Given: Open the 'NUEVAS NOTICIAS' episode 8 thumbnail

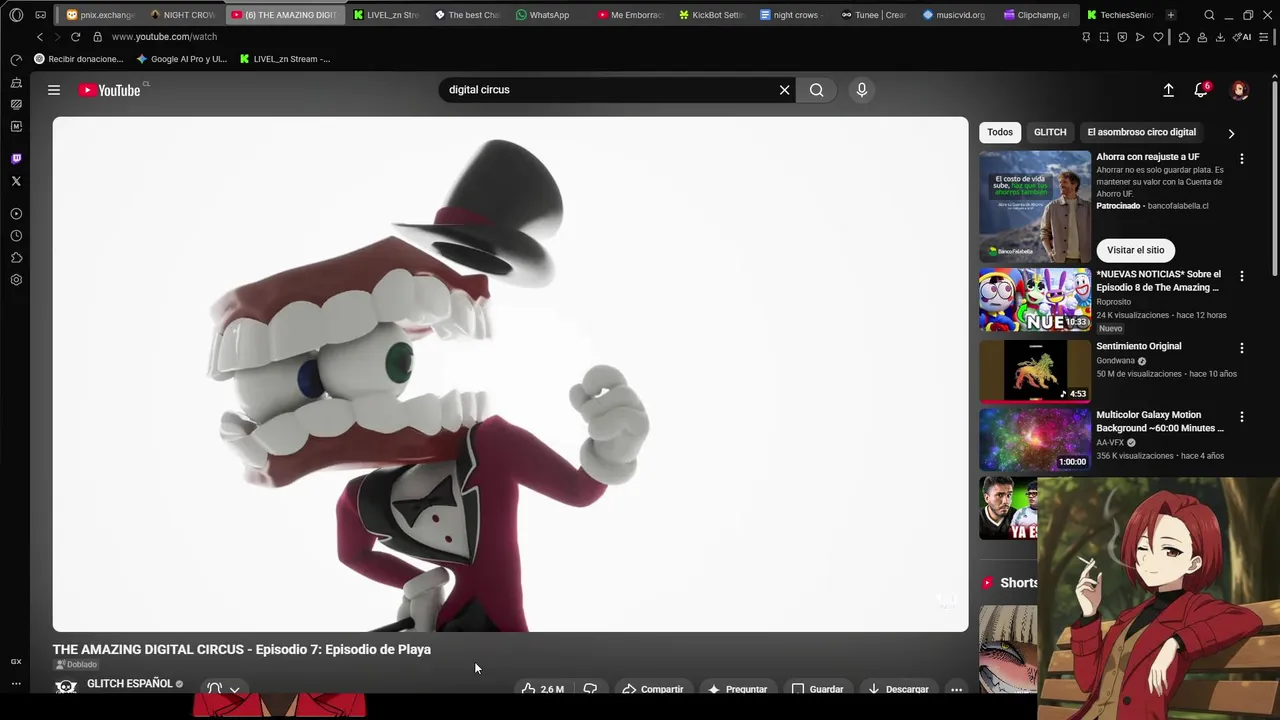Looking at the screenshot, I should (x=1035, y=300).
